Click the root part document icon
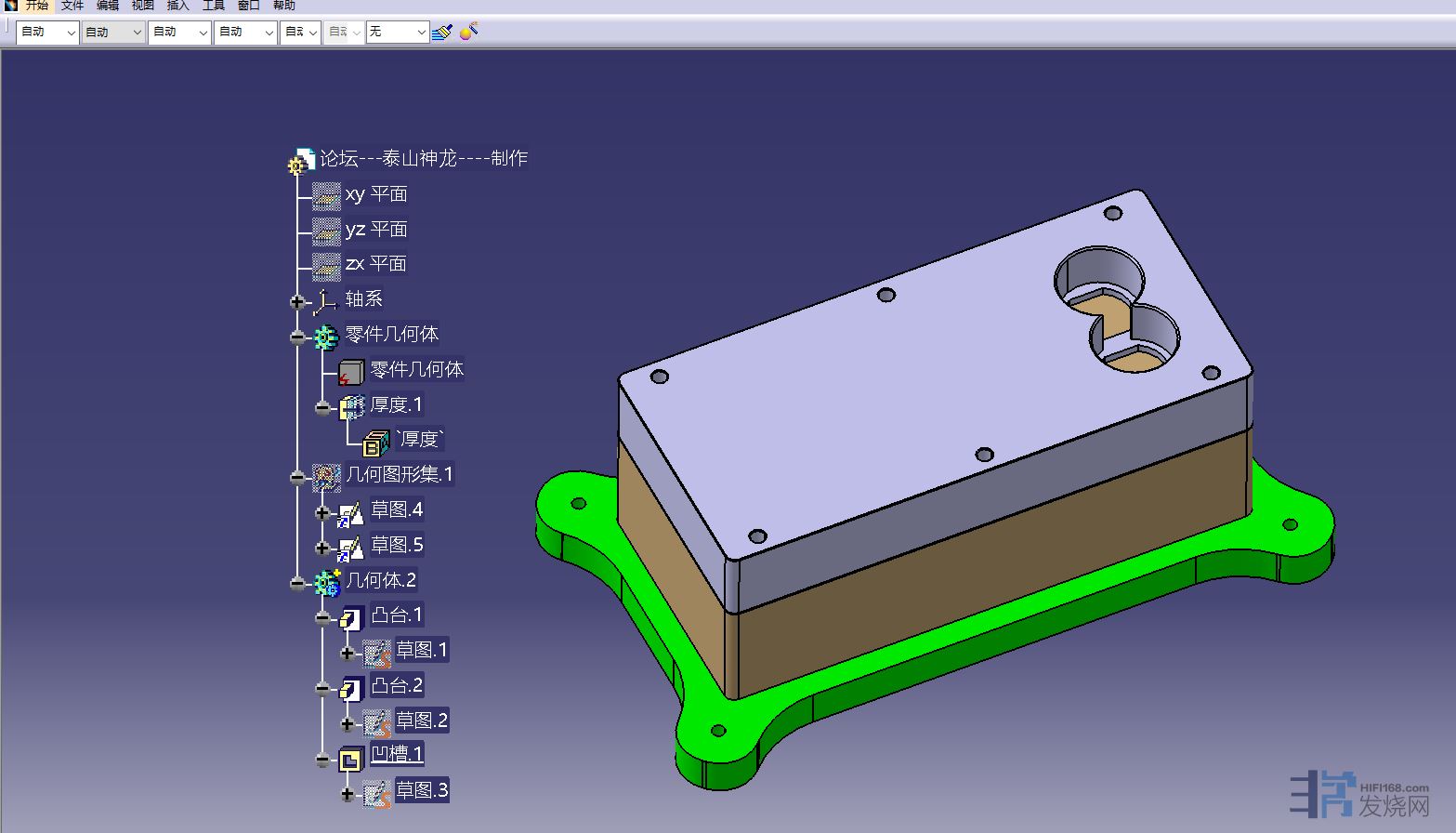Image resolution: width=1456 pixels, height=833 pixels. coord(301,161)
